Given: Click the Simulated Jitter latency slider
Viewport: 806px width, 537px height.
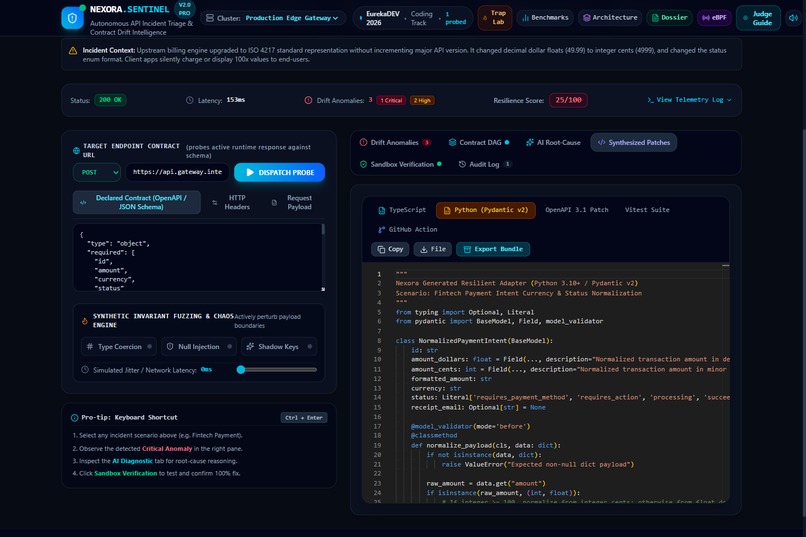Looking at the screenshot, I should [x=277, y=369].
